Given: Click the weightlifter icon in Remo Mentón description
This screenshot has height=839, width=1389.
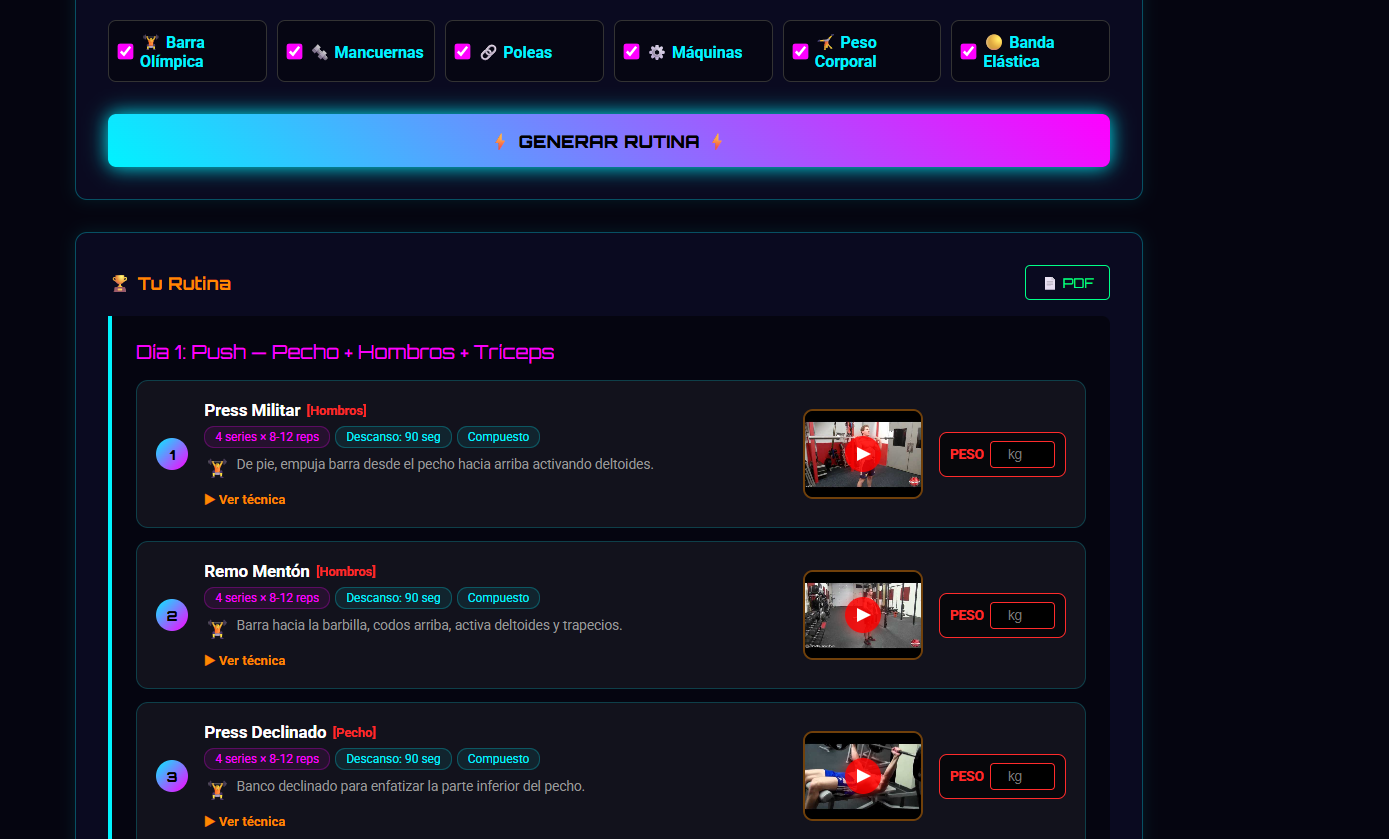Looking at the screenshot, I should [217, 627].
